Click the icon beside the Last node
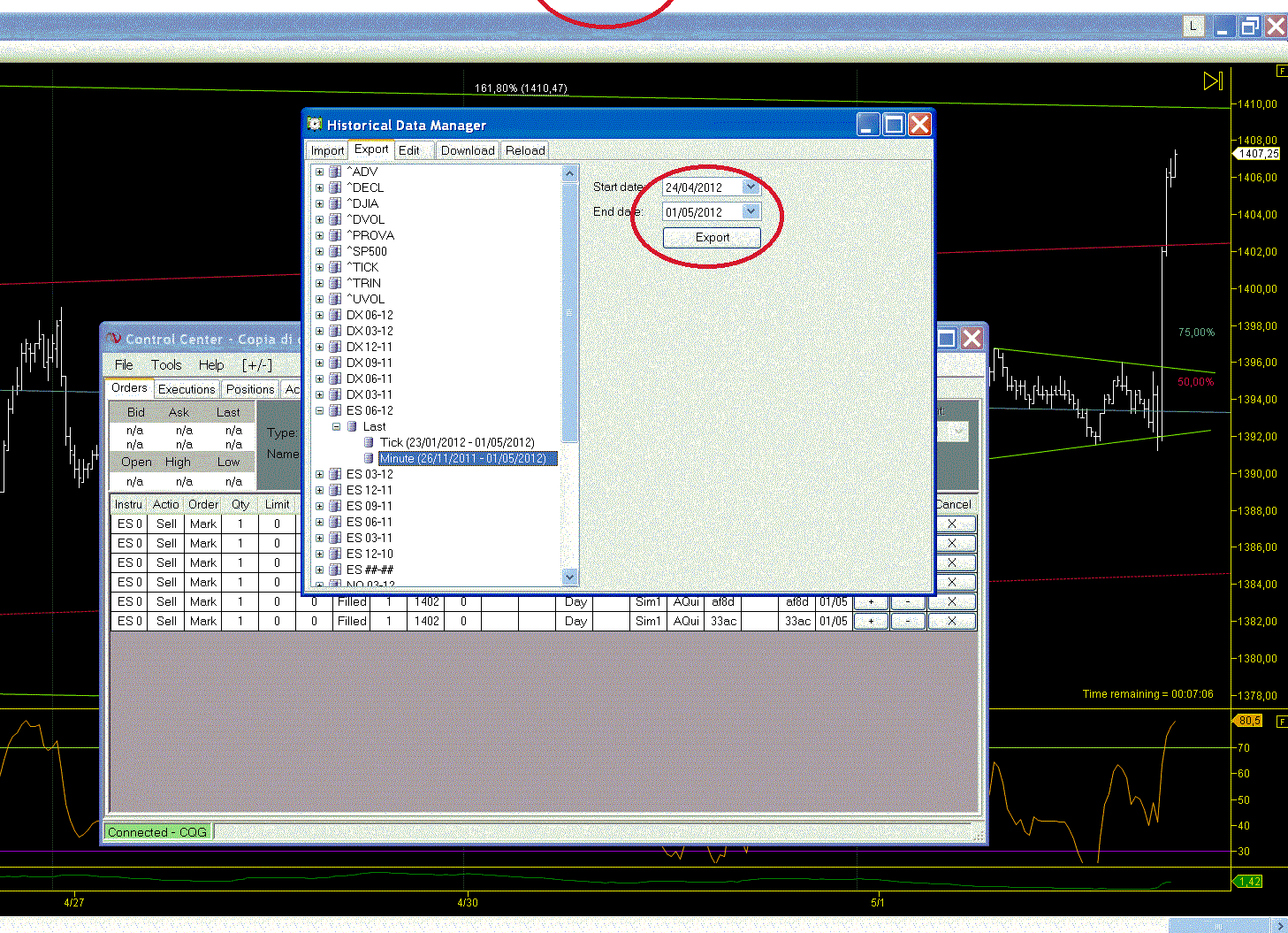This screenshot has width=1288, height=933. tap(352, 426)
